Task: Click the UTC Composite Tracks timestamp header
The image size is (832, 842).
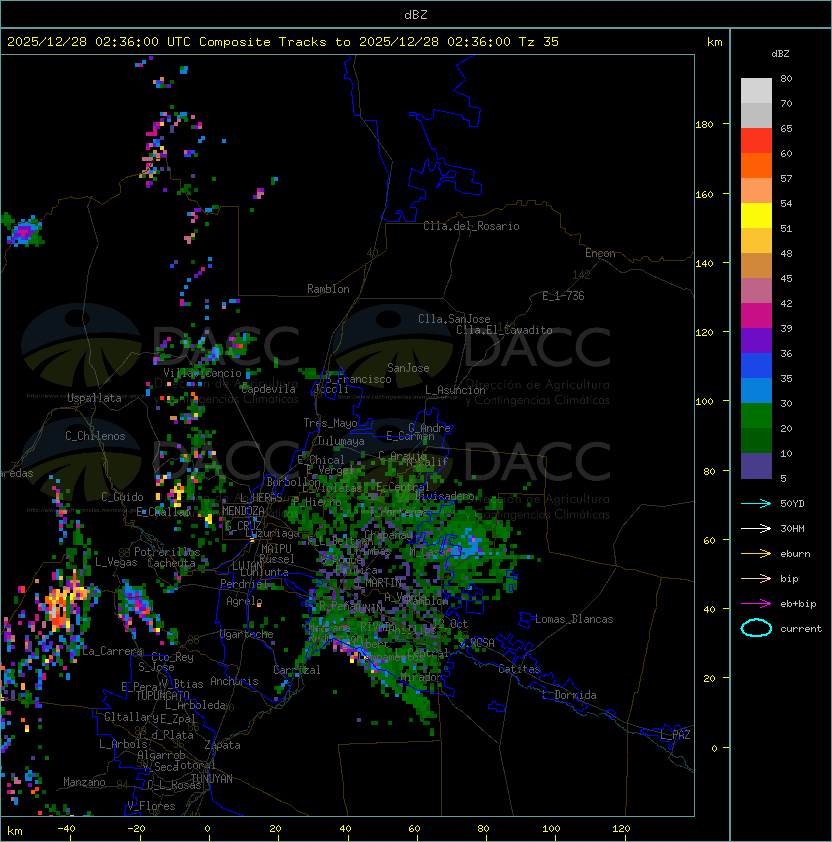Action: click(x=283, y=42)
